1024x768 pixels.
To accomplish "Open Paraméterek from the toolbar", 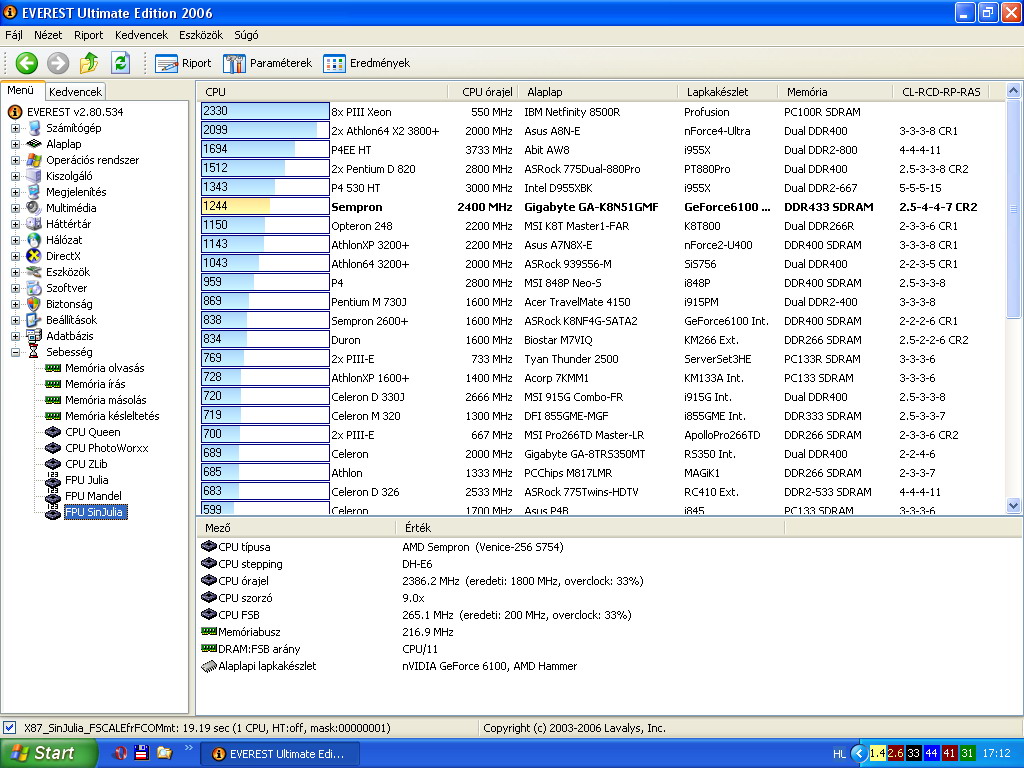I will point(267,63).
